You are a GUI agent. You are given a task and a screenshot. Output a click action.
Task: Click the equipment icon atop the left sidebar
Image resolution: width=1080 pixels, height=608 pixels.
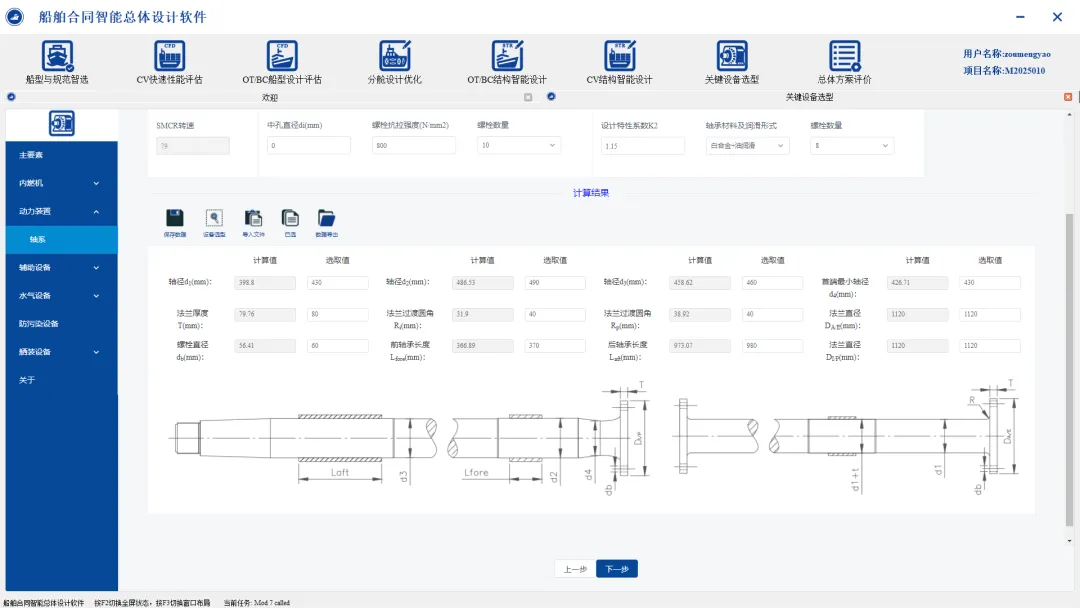(61, 123)
